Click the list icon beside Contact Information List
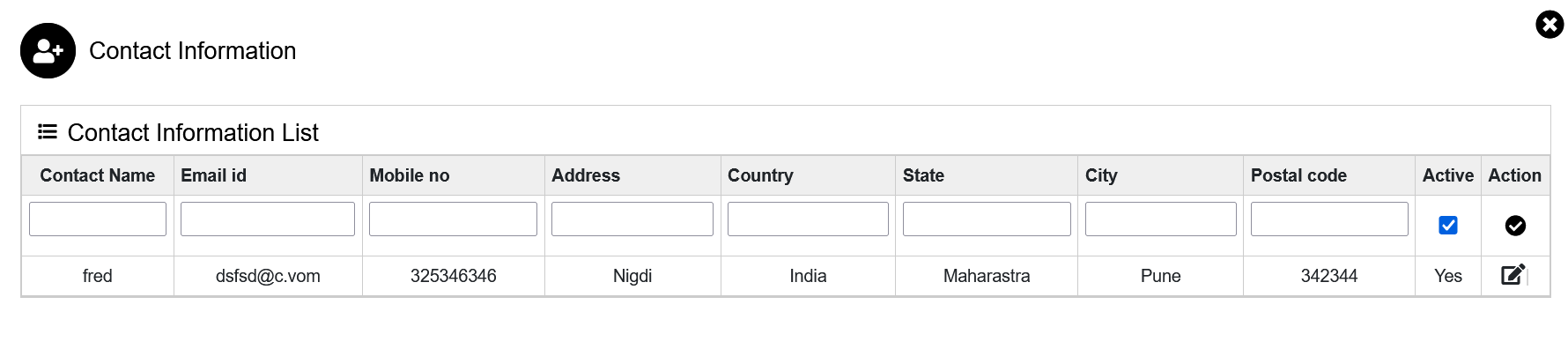 click(x=48, y=132)
